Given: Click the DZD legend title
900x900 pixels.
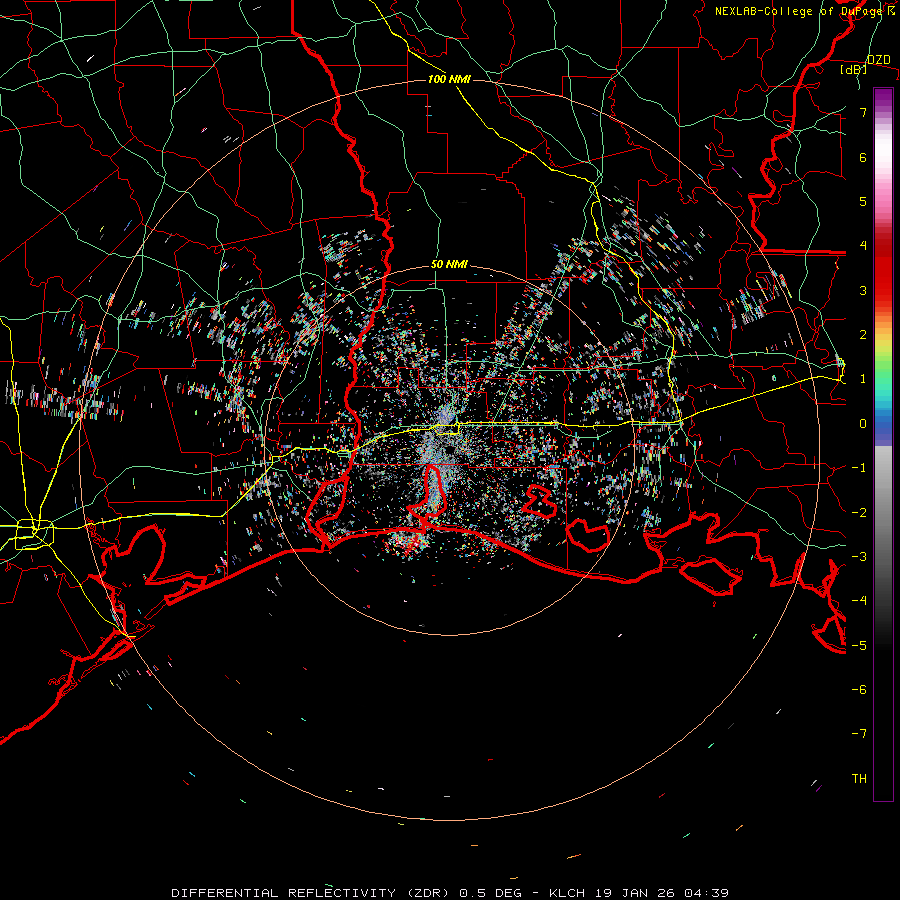Looking at the screenshot, I should 878,60.
